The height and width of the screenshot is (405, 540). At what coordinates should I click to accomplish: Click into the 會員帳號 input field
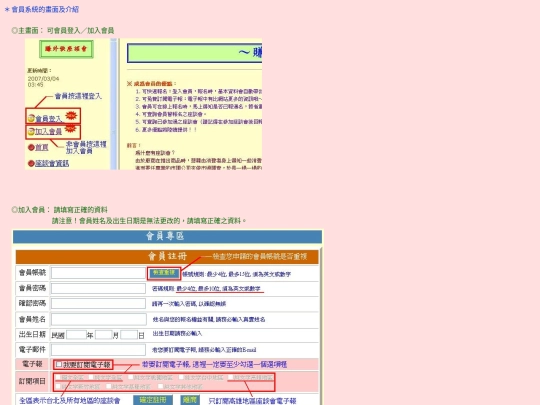(98, 273)
